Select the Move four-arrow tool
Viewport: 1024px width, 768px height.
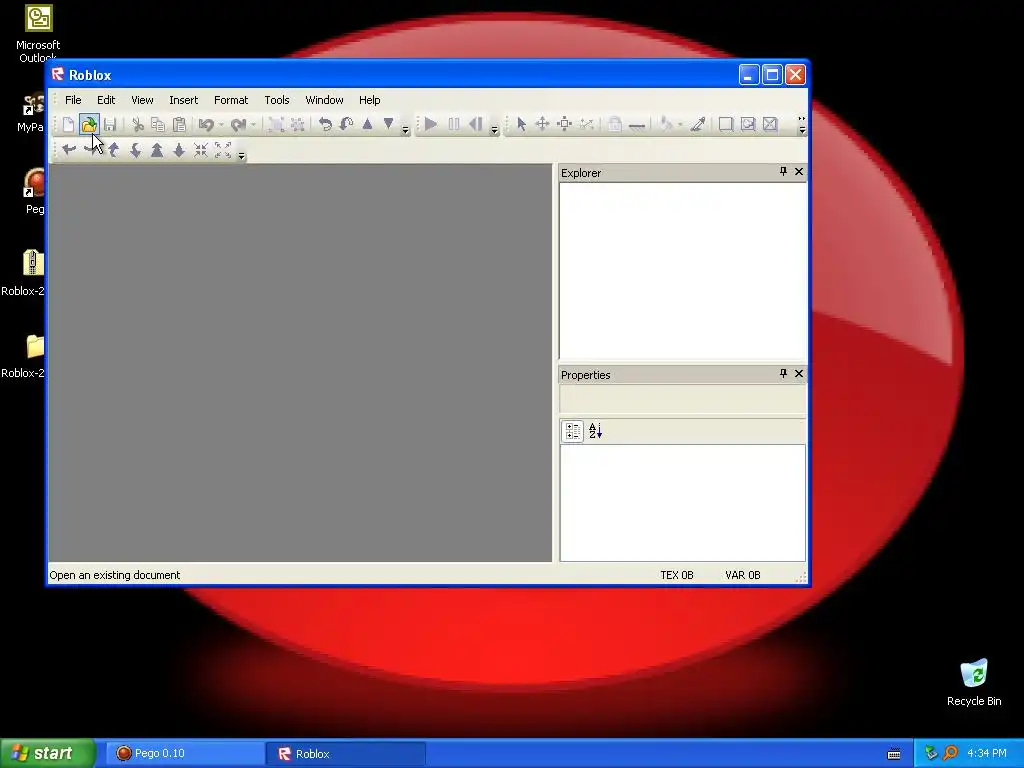[542, 124]
